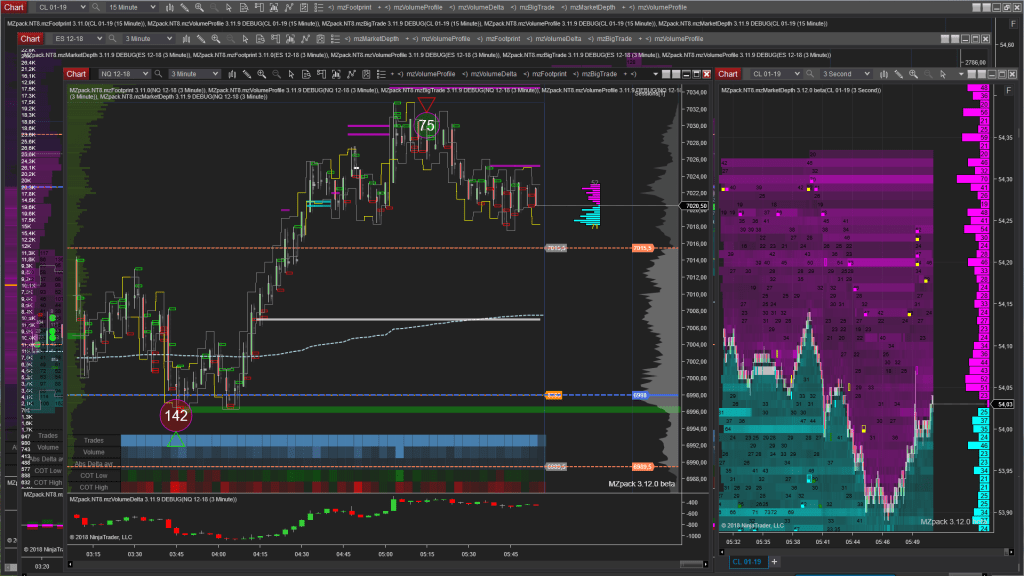Open properties list icon in NQ chart toolbar

381,74
